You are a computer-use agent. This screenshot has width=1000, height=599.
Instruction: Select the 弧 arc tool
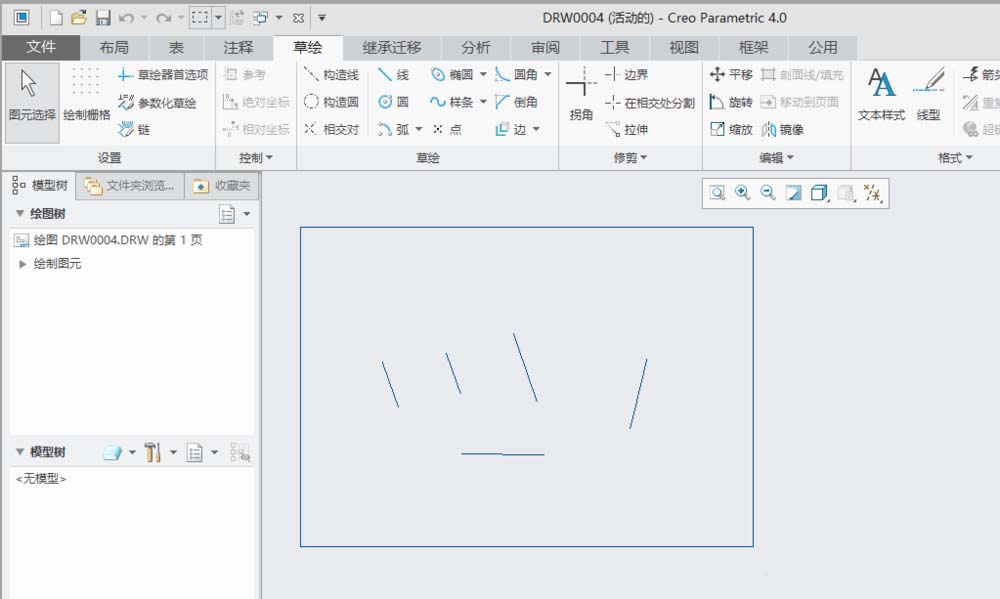point(394,129)
